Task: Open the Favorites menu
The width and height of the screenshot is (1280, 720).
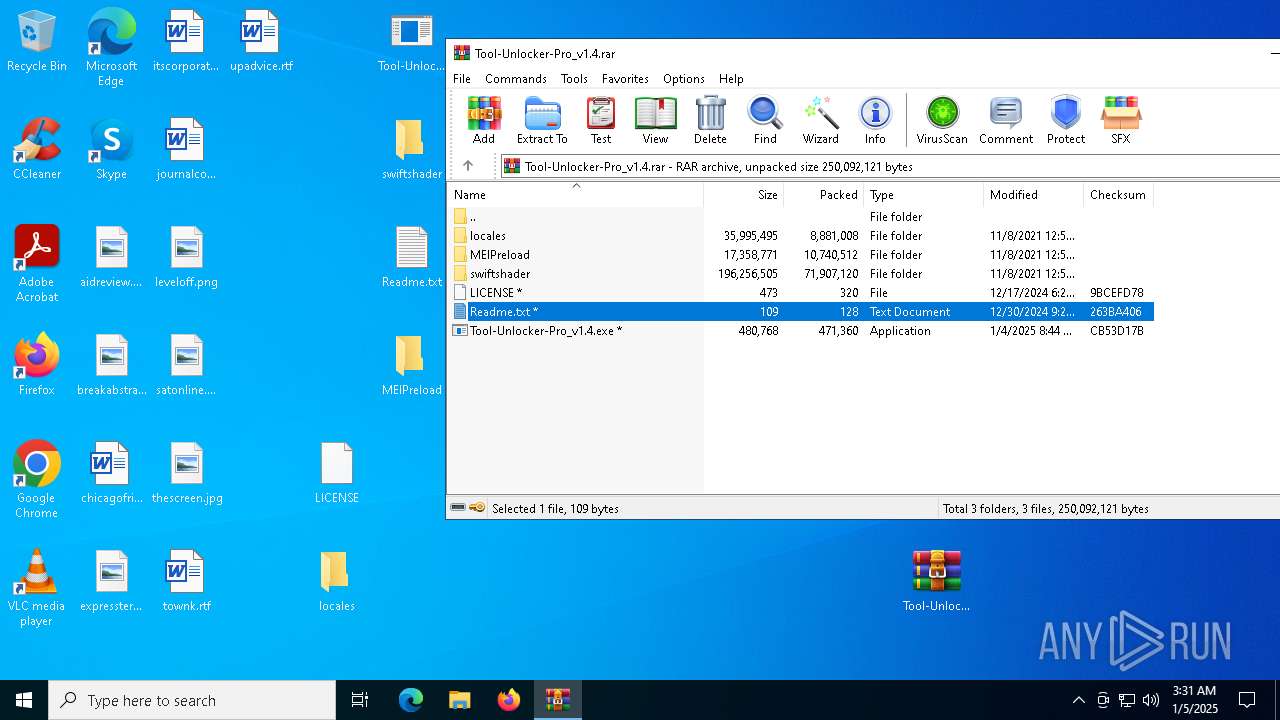Action: (625, 78)
